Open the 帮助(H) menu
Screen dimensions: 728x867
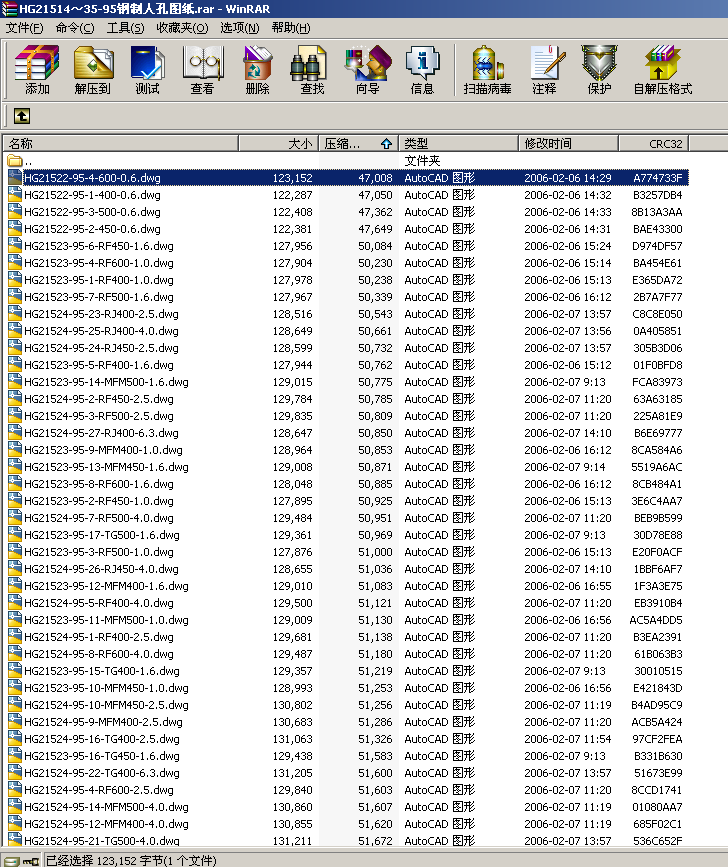[291, 28]
